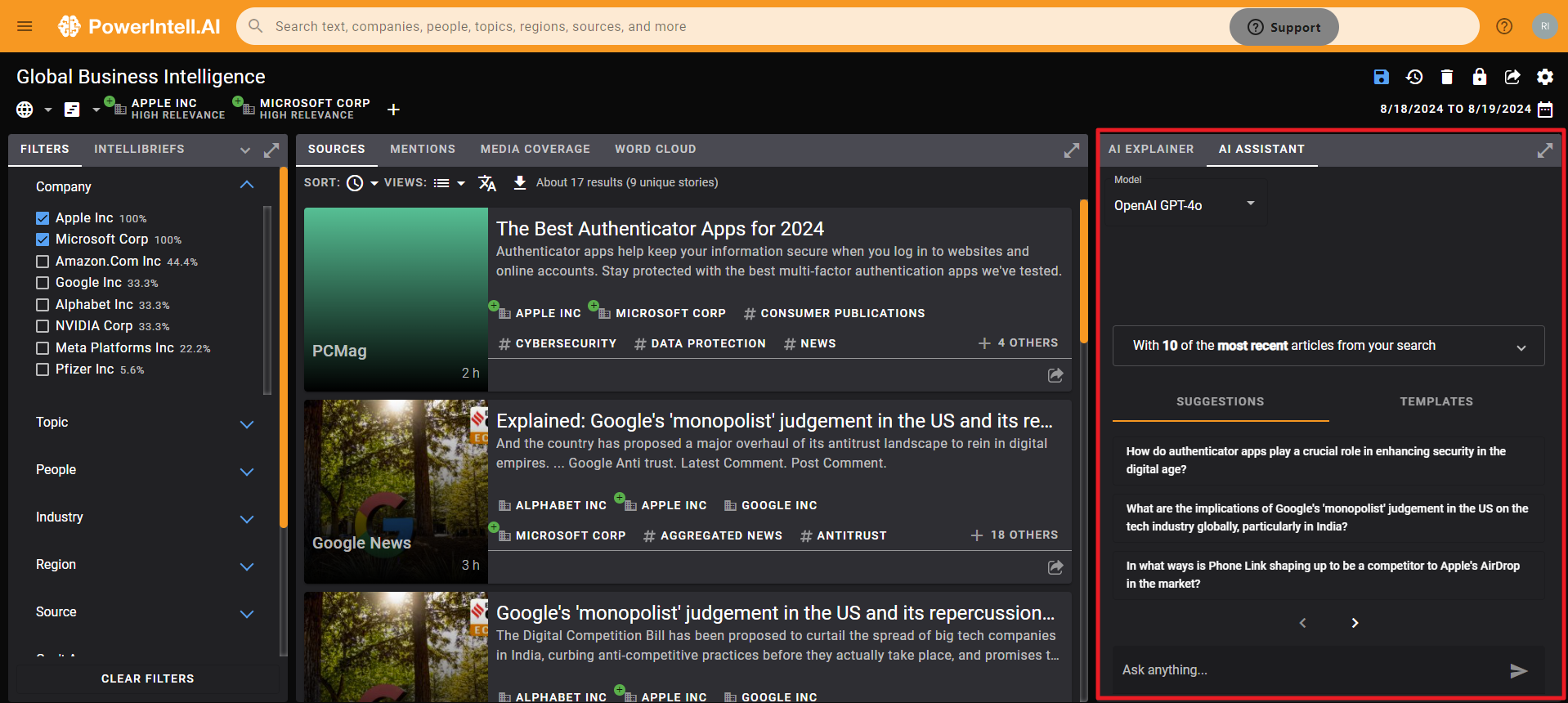Open the Views list dropdown

[x=449, y=183]
